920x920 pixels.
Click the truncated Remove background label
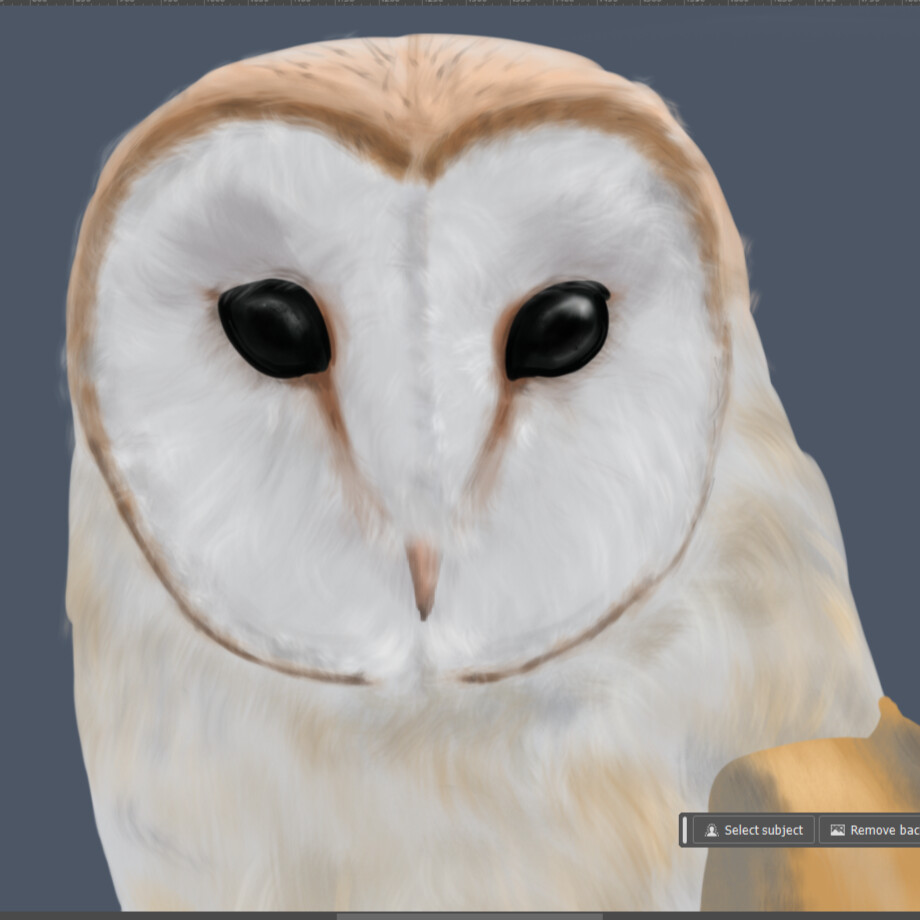pyautogui.click(x=885, y=830)
